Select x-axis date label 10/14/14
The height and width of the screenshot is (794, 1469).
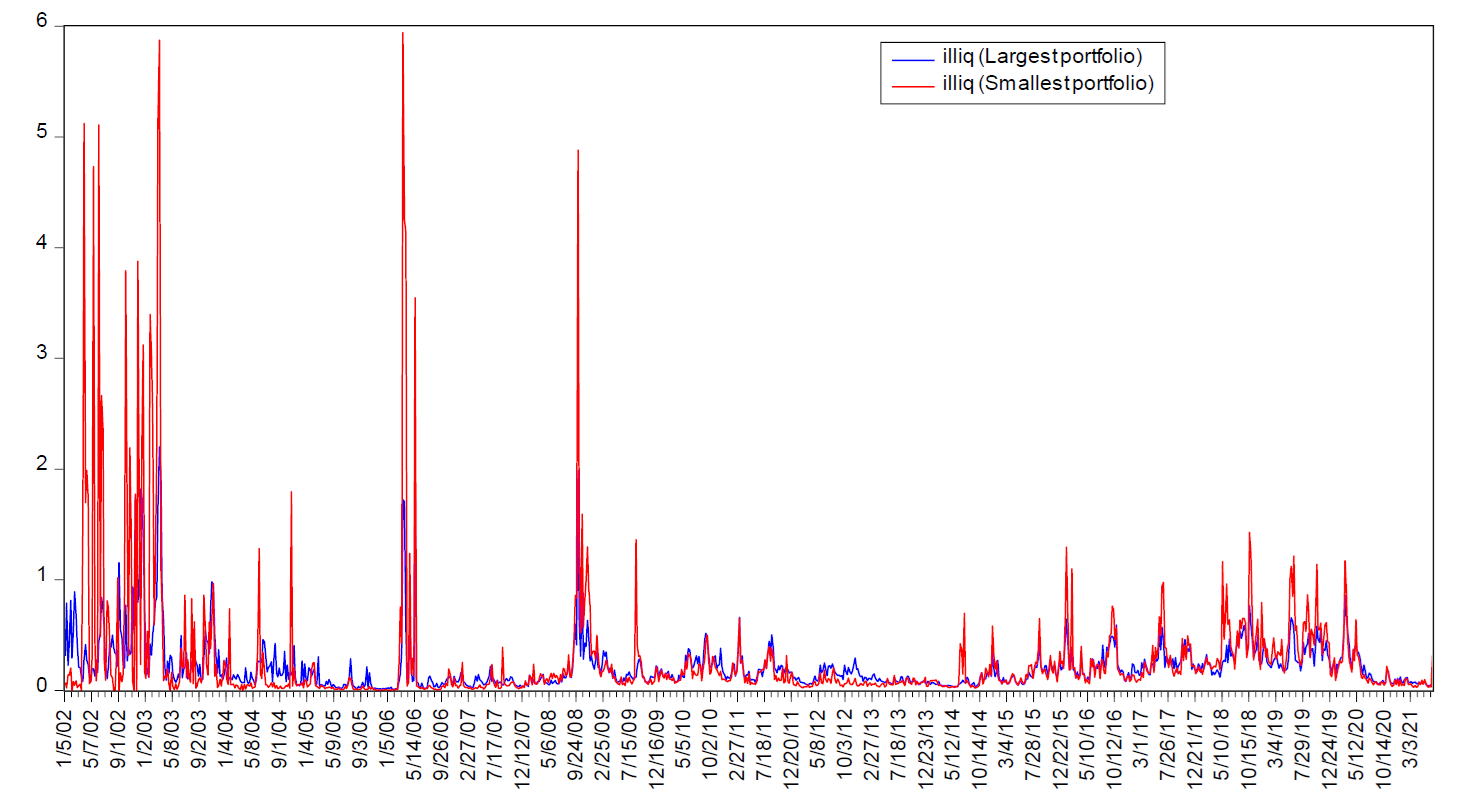978,747
